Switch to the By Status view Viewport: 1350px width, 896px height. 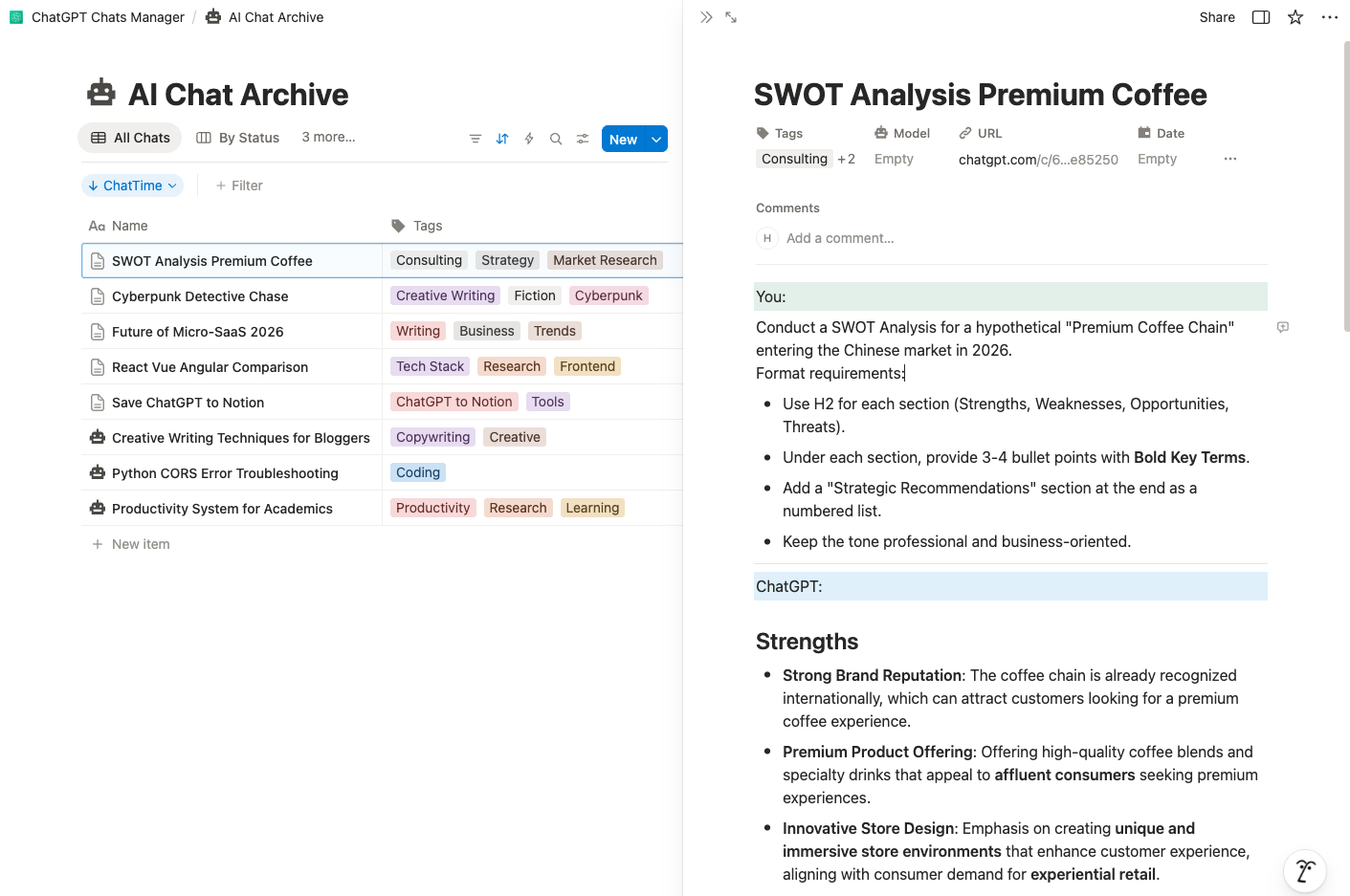(x=237, y=137)
